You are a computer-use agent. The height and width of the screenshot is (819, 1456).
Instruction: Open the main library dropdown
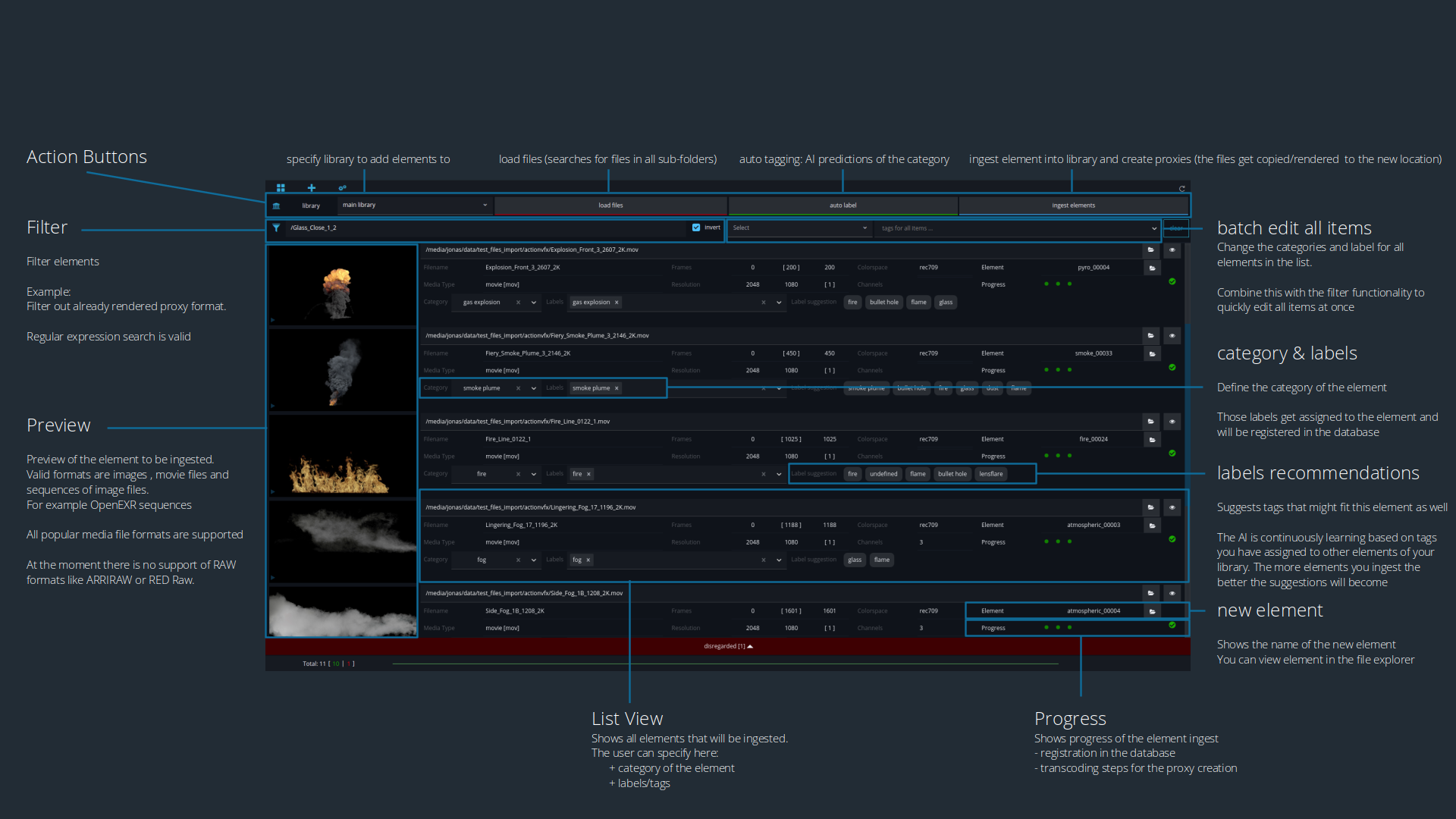[x=414, y=206]
